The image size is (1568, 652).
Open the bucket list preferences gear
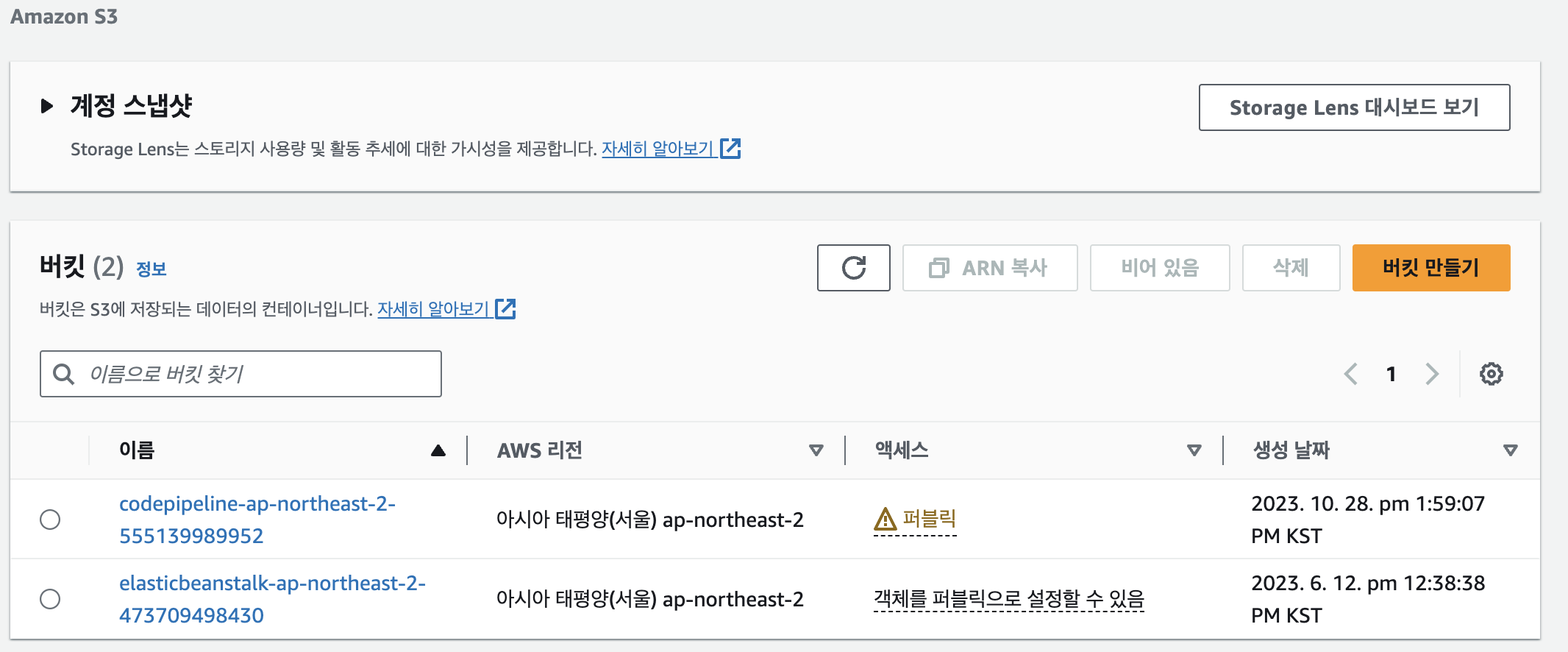pyautogui.click(x=1490, y=374)
